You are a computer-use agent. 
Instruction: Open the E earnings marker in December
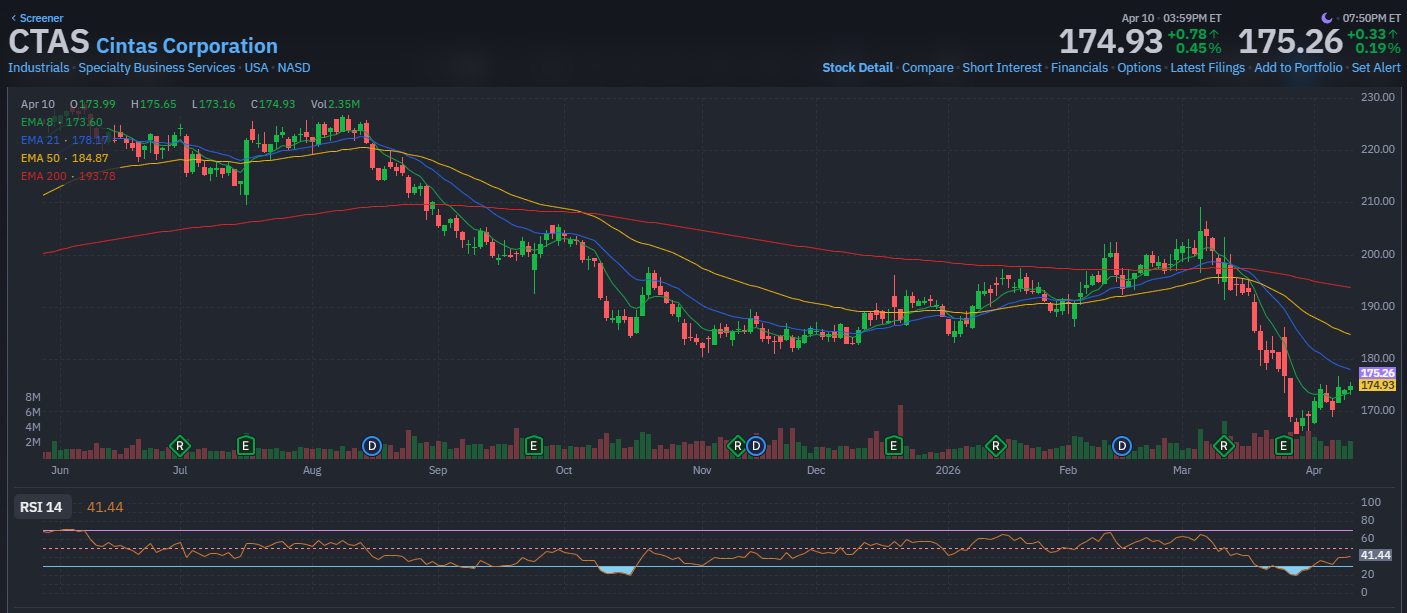point(894,445)
